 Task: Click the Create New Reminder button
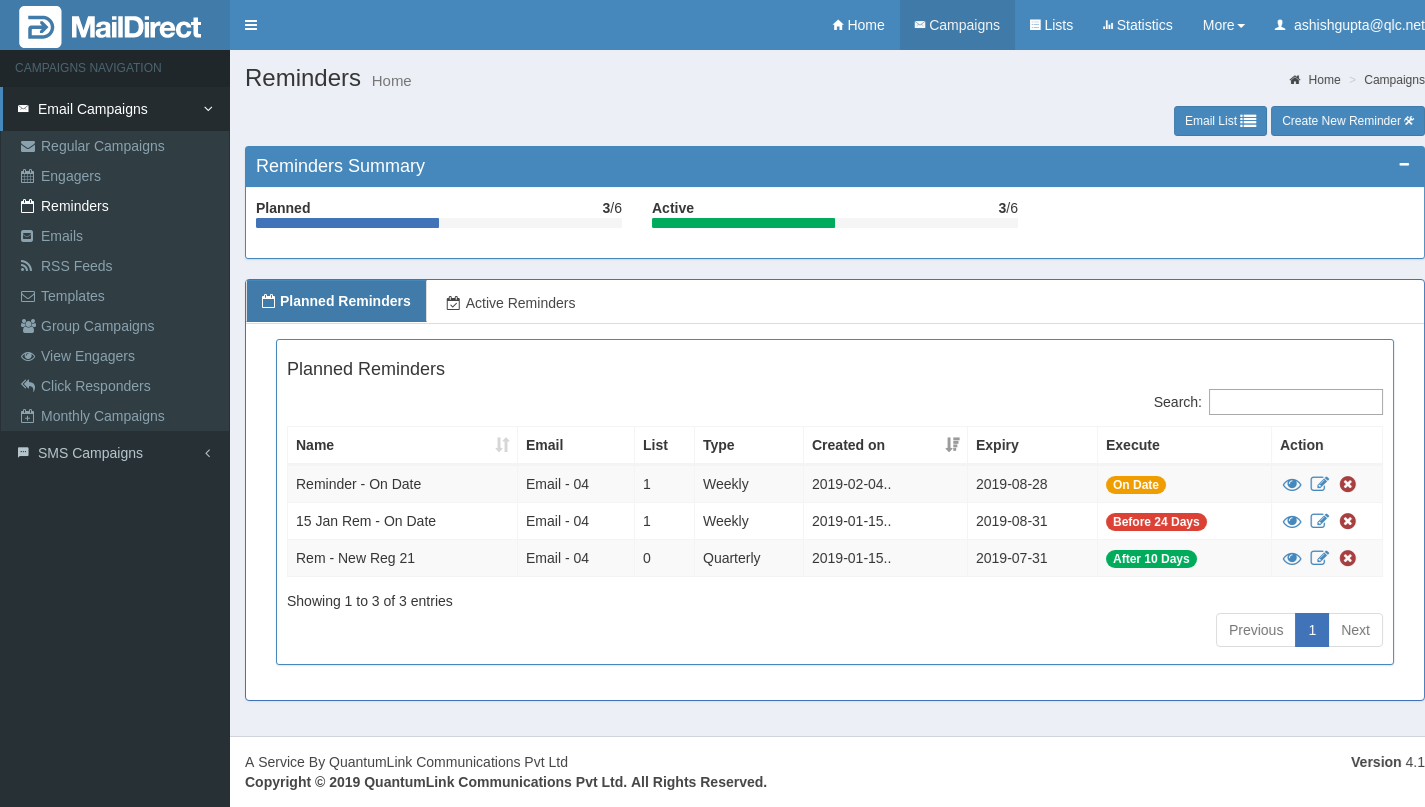pos(1347,121)
